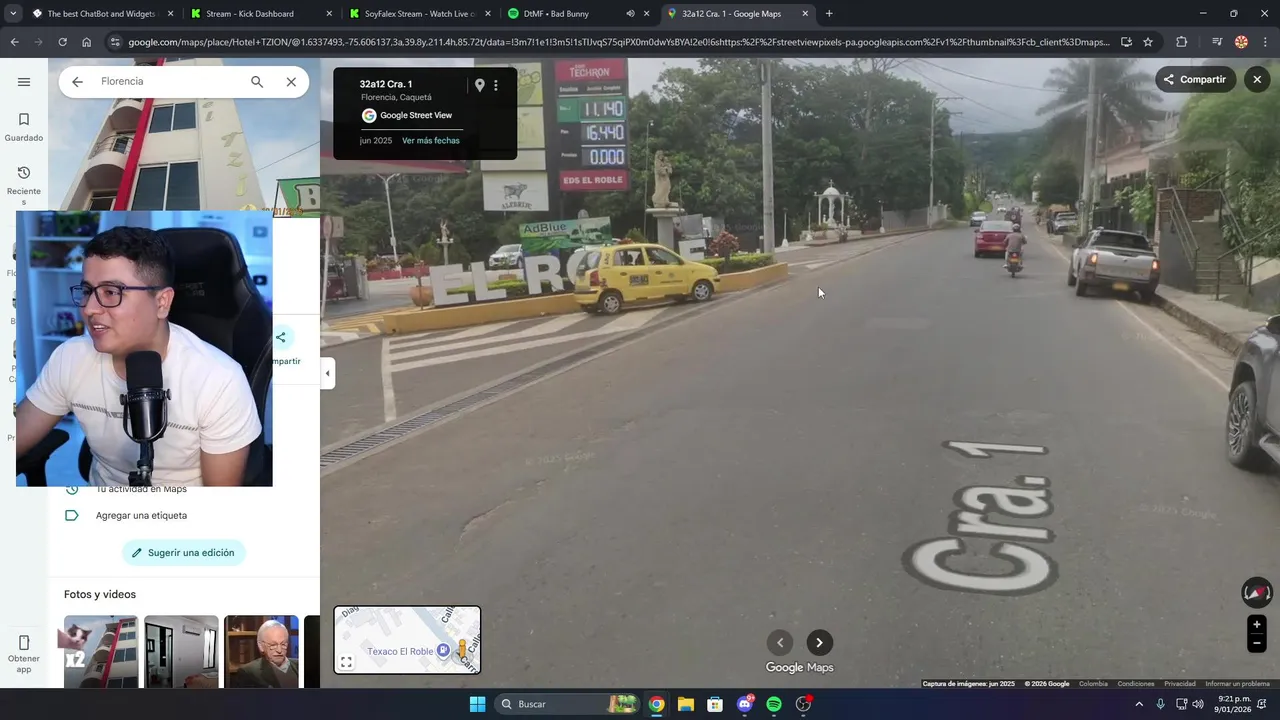Click the browser back button
Image resolution: width=1280 pixels, height=720 pixels.
pos(14,42)
